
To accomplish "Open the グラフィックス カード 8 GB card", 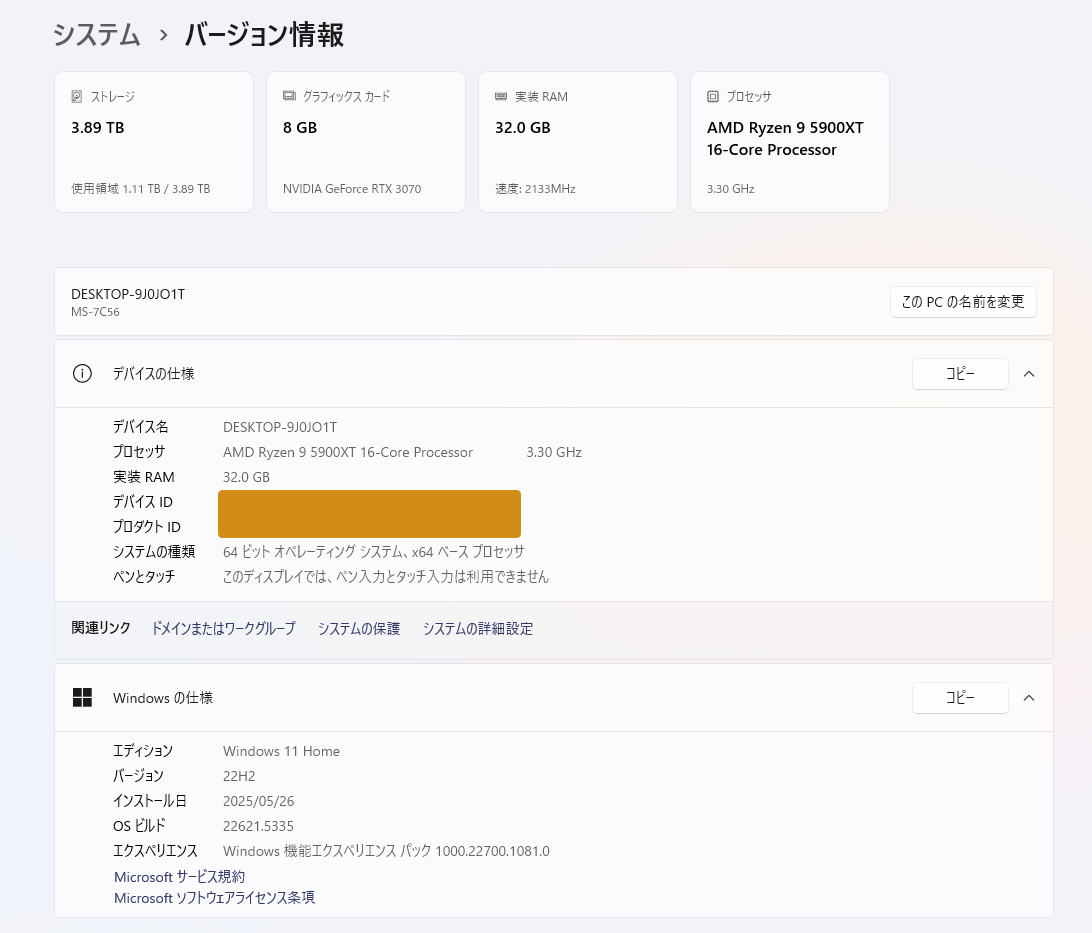I will coord(366,142).
